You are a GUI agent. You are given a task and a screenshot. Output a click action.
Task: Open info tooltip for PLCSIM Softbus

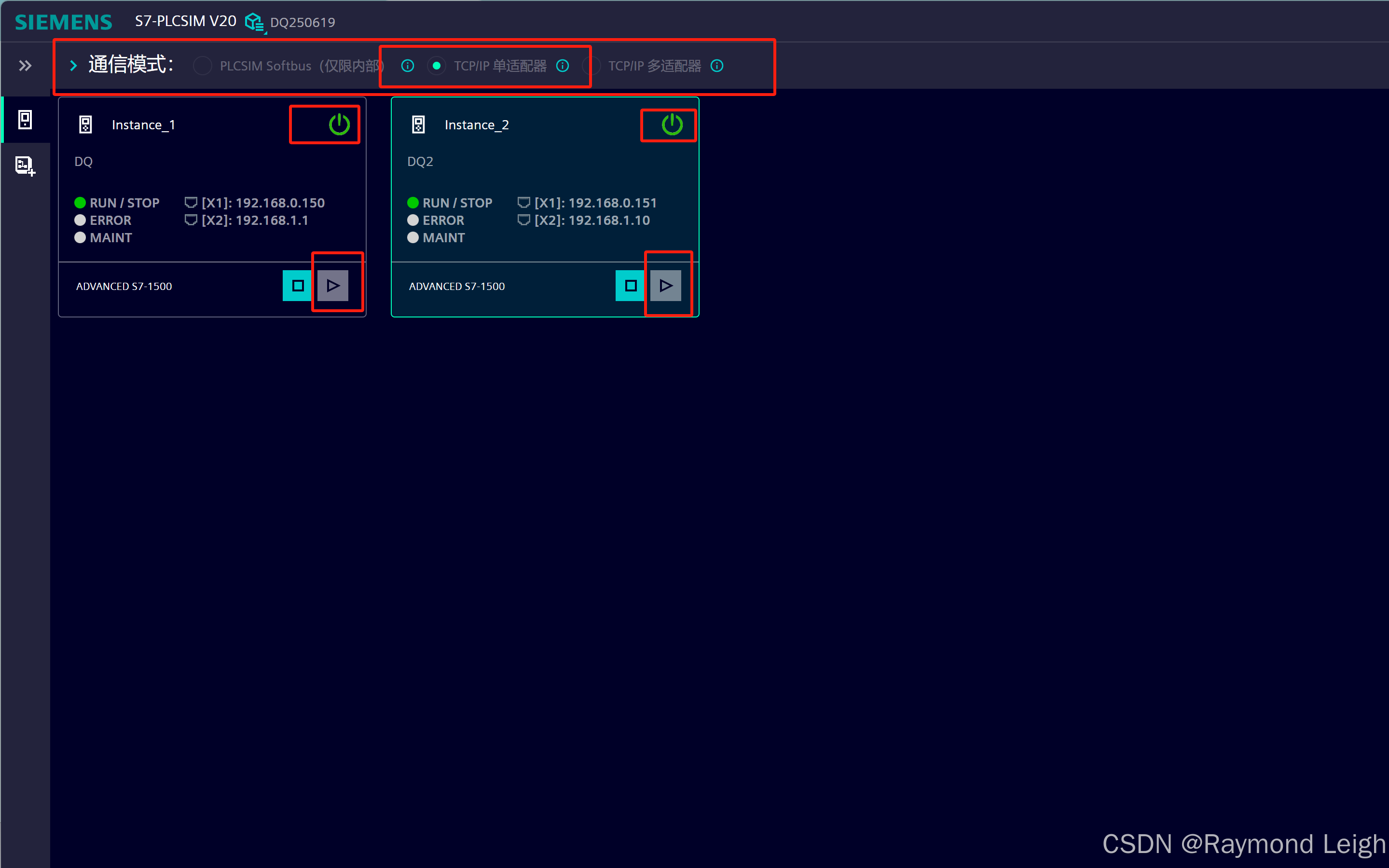click(x=407, y=66)
